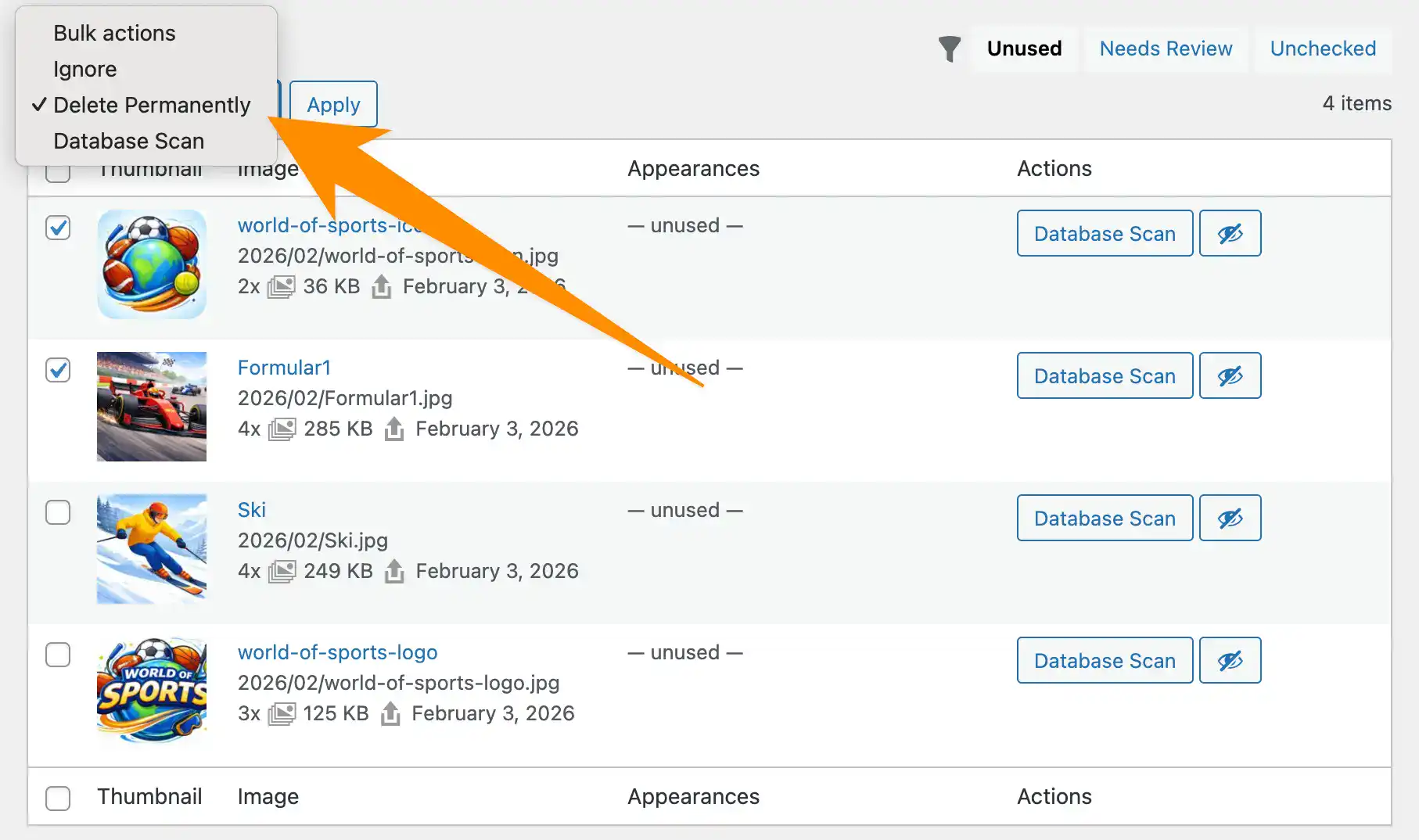This screenshot has width=1419, height=840.
Task: Click the Ski skier thumbnail
Action: point(152,549)
